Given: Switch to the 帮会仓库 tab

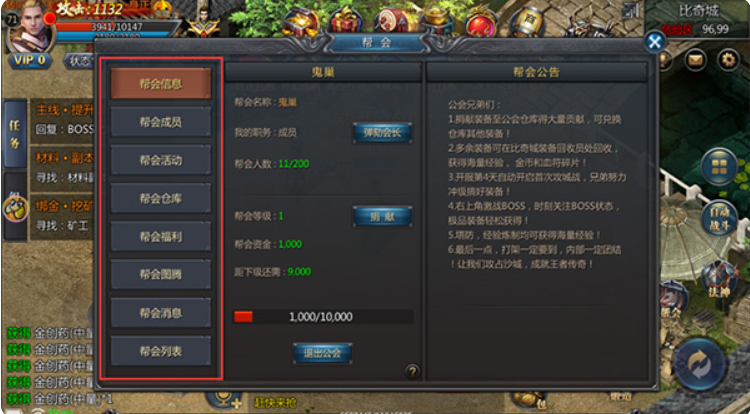Looking at the screenshot, I should tap(161, 198).
